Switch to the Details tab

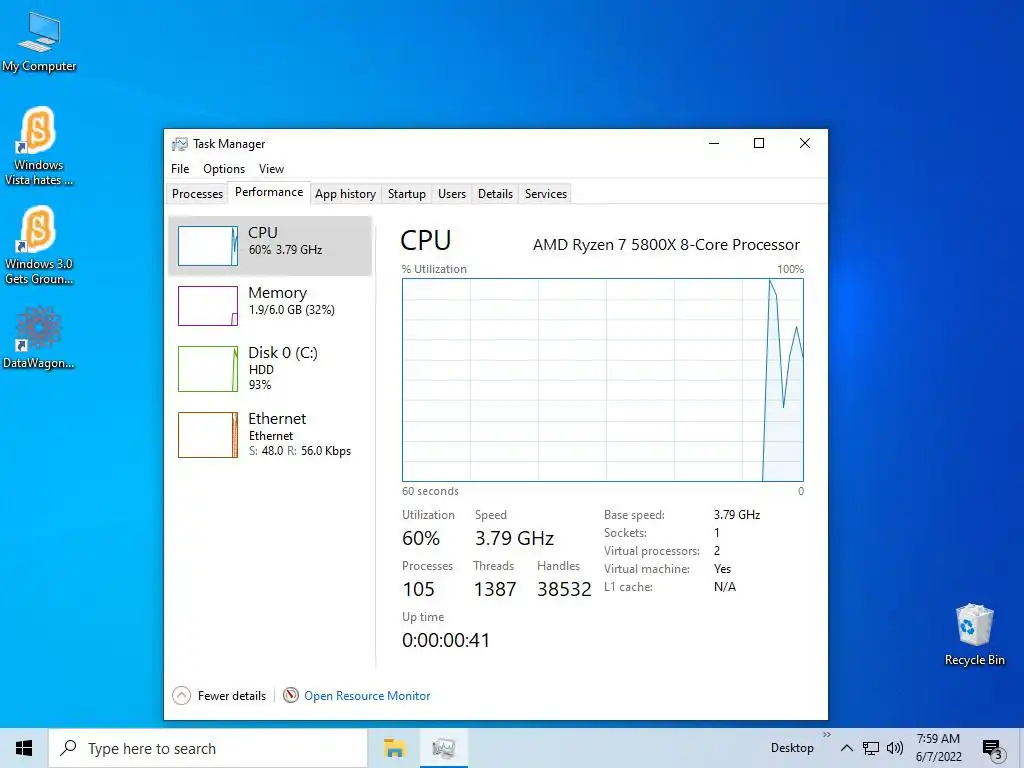point(495,194)
